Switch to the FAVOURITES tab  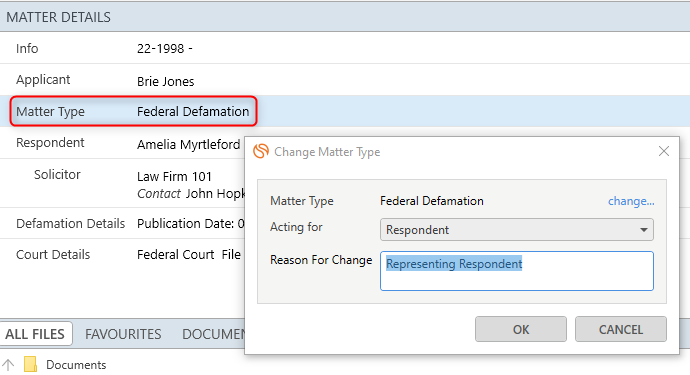[123, 334]
